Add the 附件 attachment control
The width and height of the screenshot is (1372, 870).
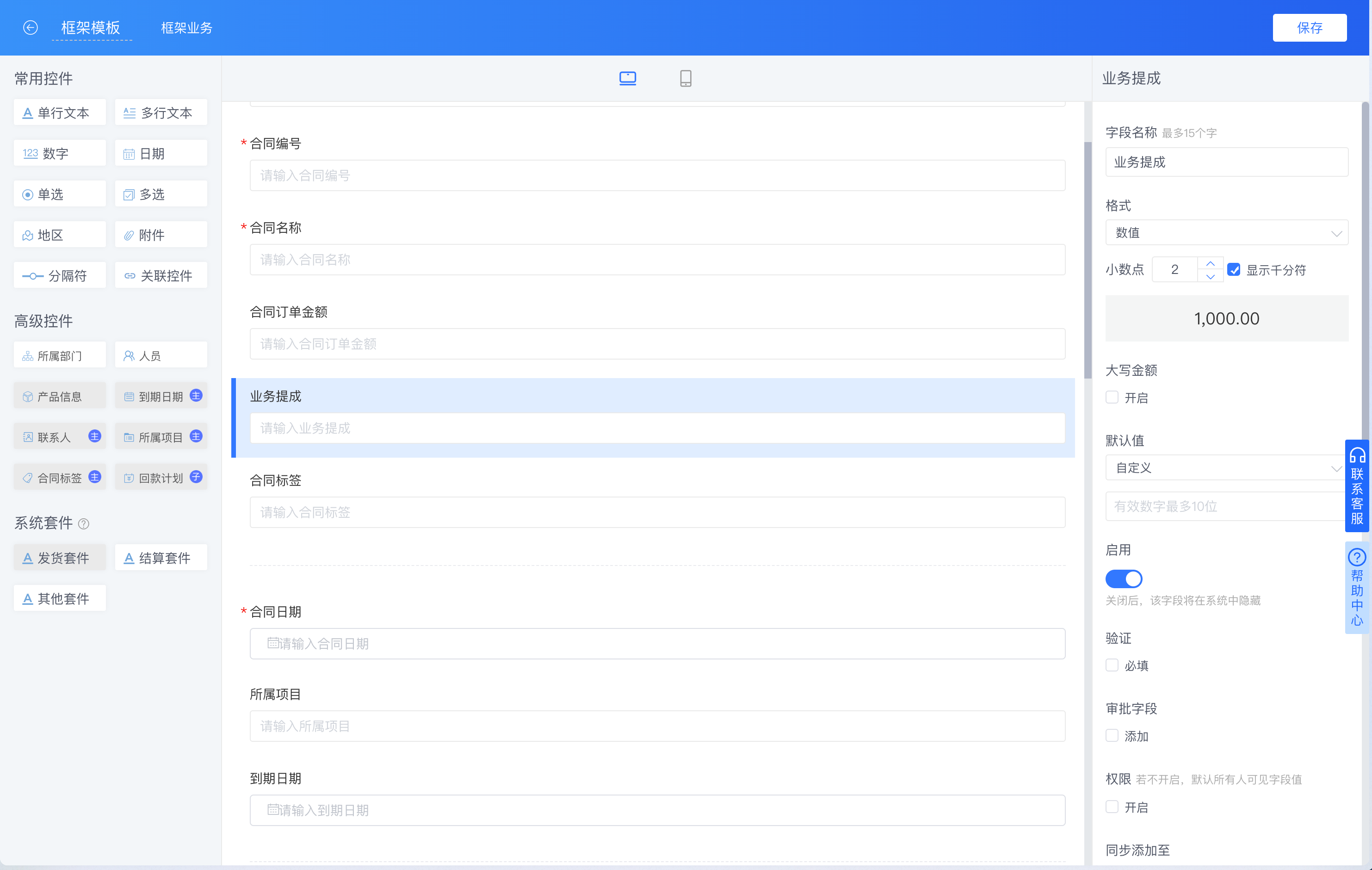tap(161, 234)
